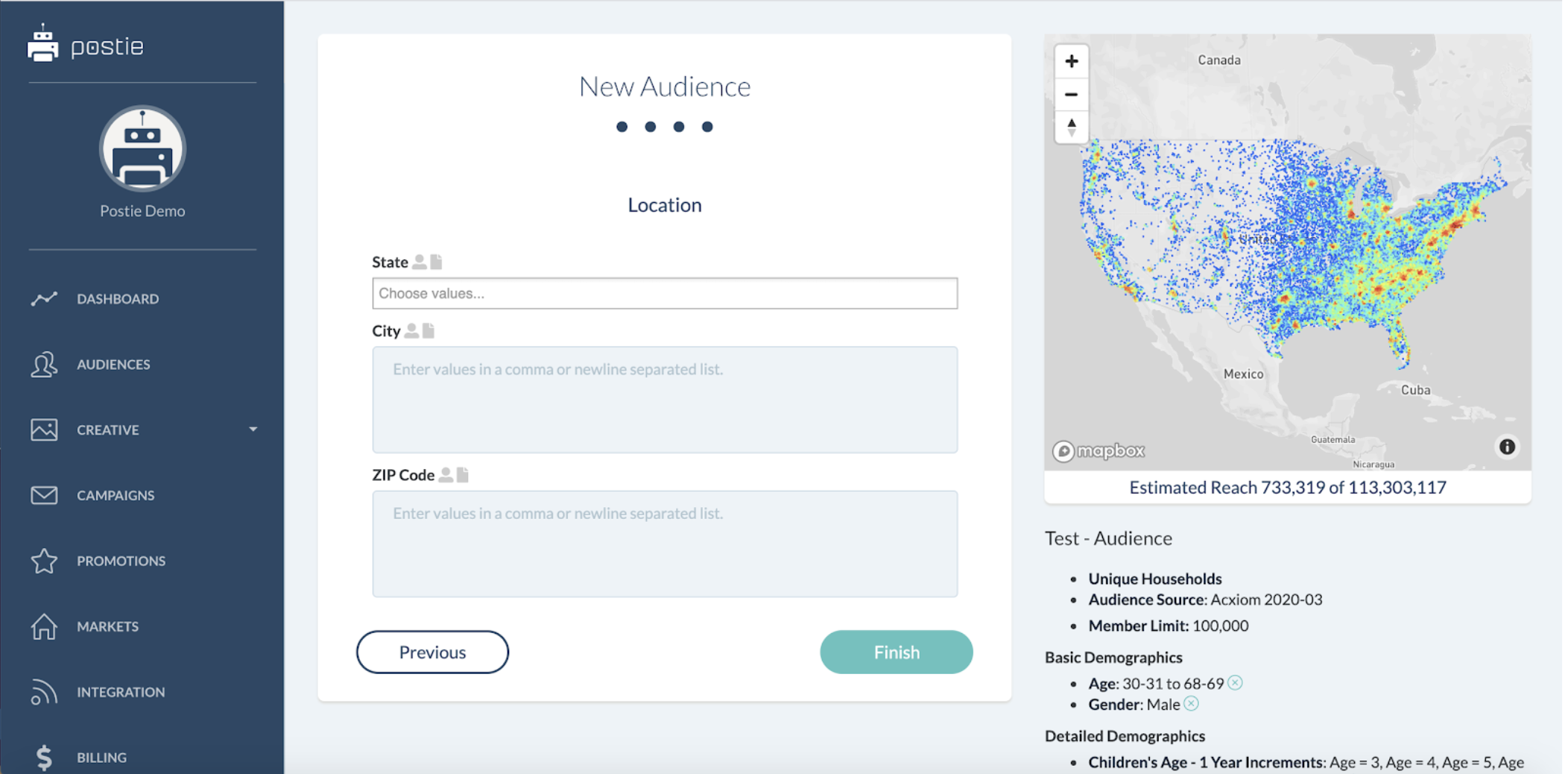
Task: Click the person icon beside ZIP Code
Action: click(446, 475)
